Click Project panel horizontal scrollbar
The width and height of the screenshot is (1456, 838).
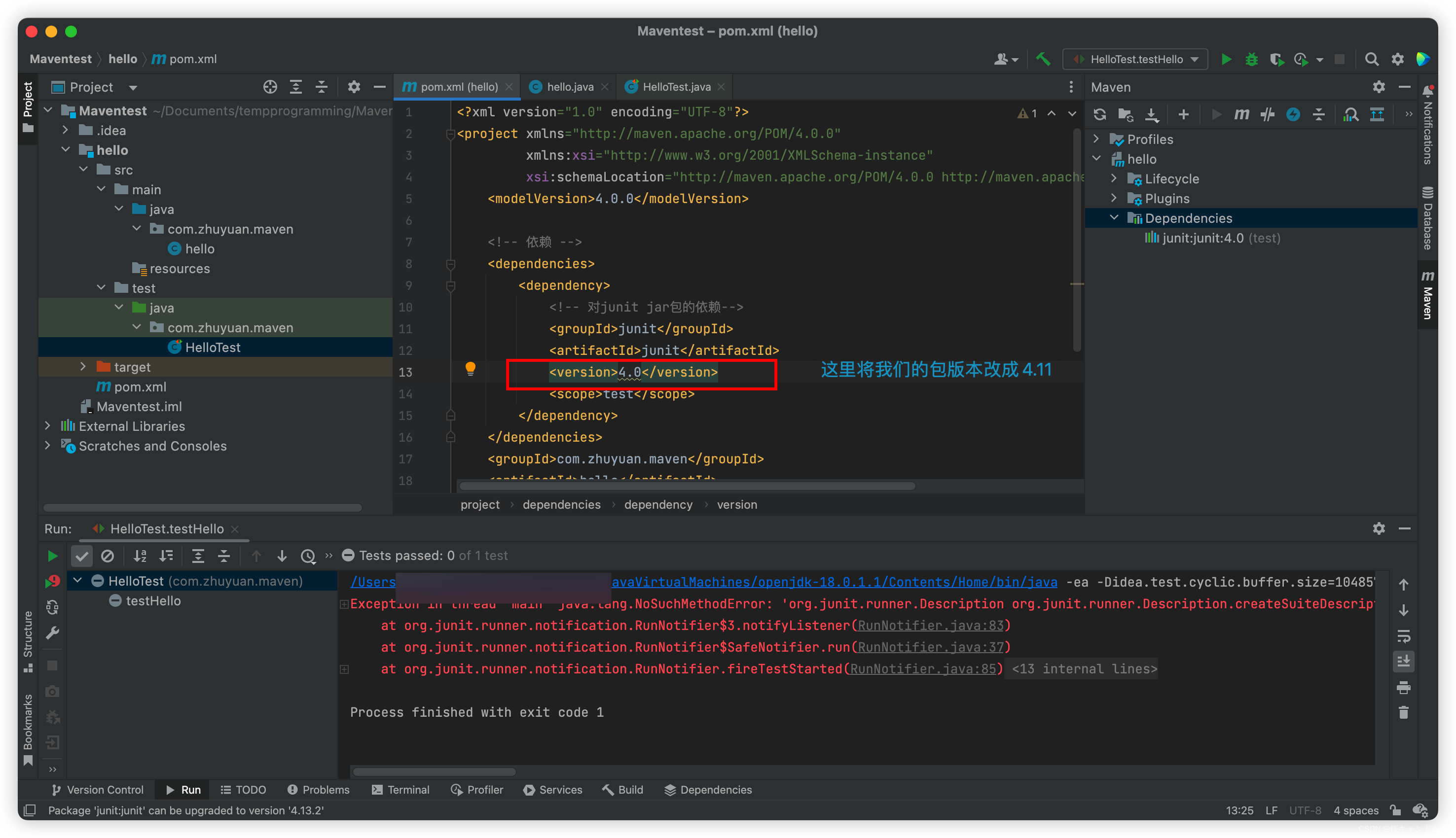point(203,508)
